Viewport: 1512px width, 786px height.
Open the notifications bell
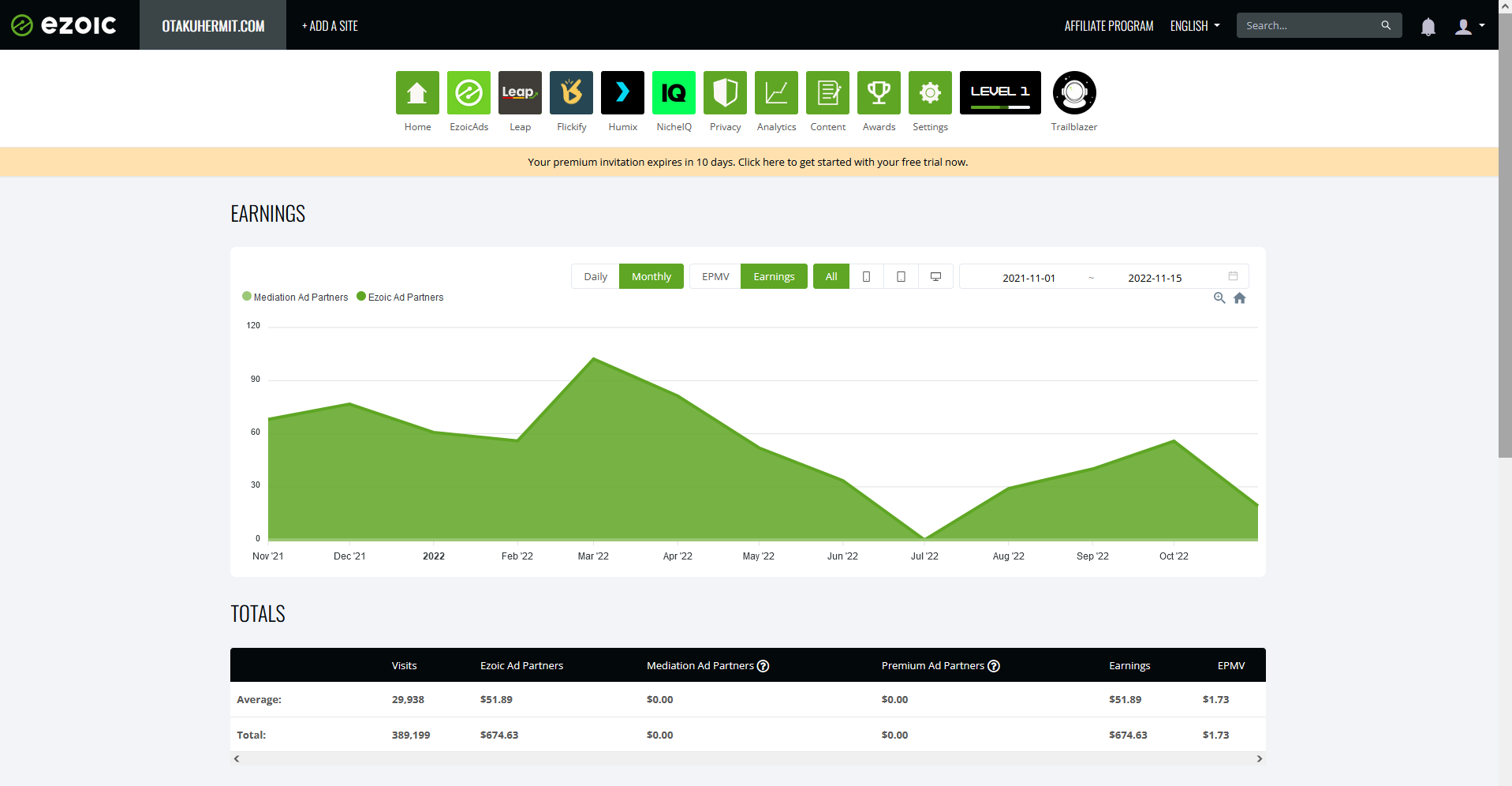(1428, 27)
